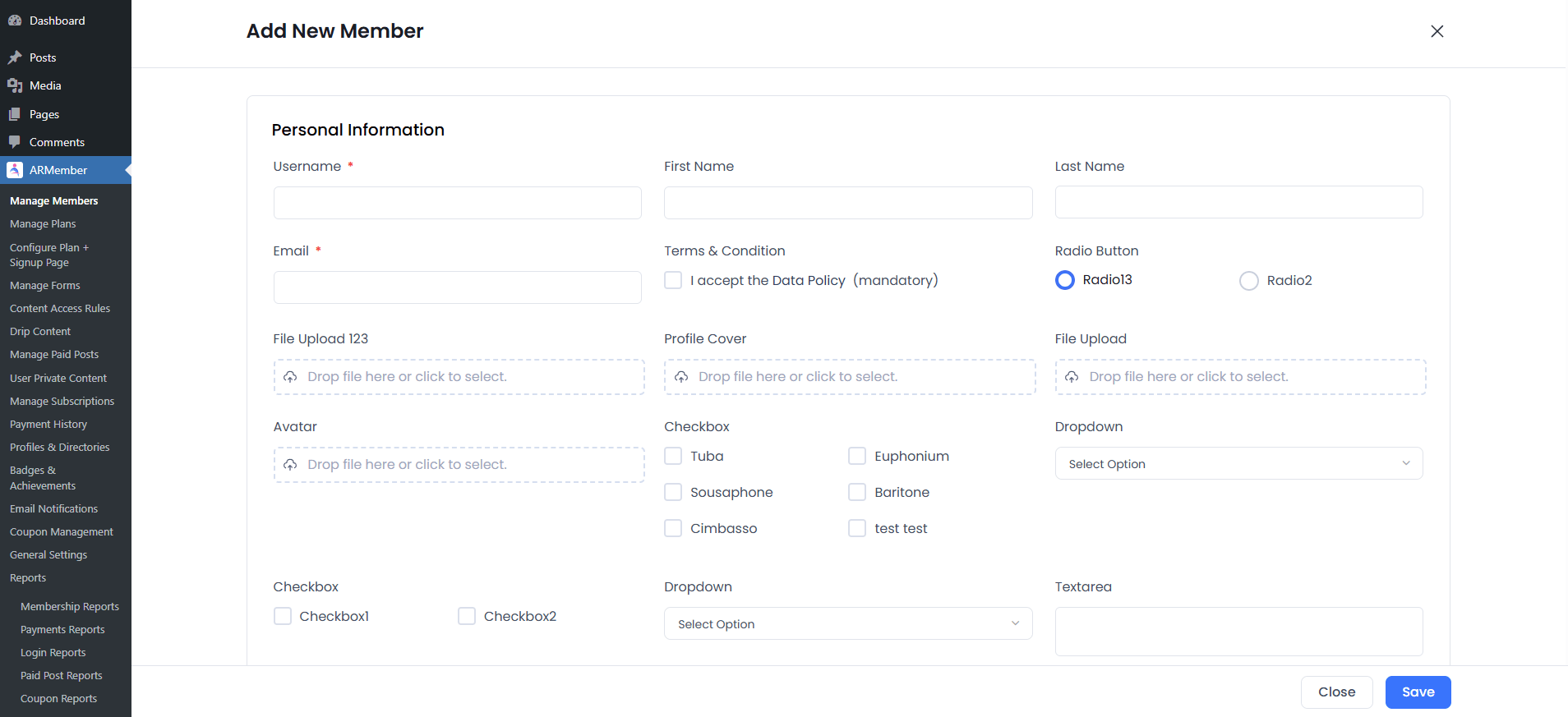
Task: Click the Close button in footer
Action: point(1336,692)
